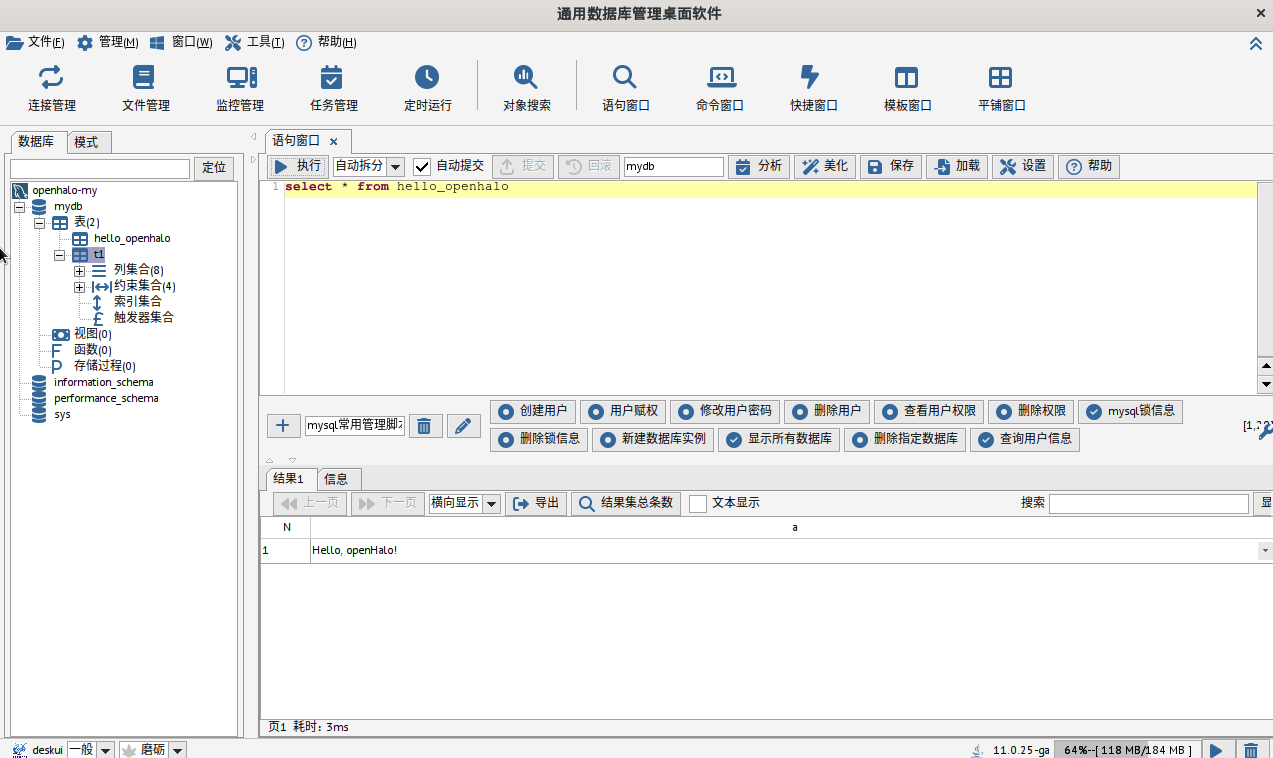Open 监控管理 monitor manager
This screenshot has width=1273, height=758.
click(x=240, y=88)
